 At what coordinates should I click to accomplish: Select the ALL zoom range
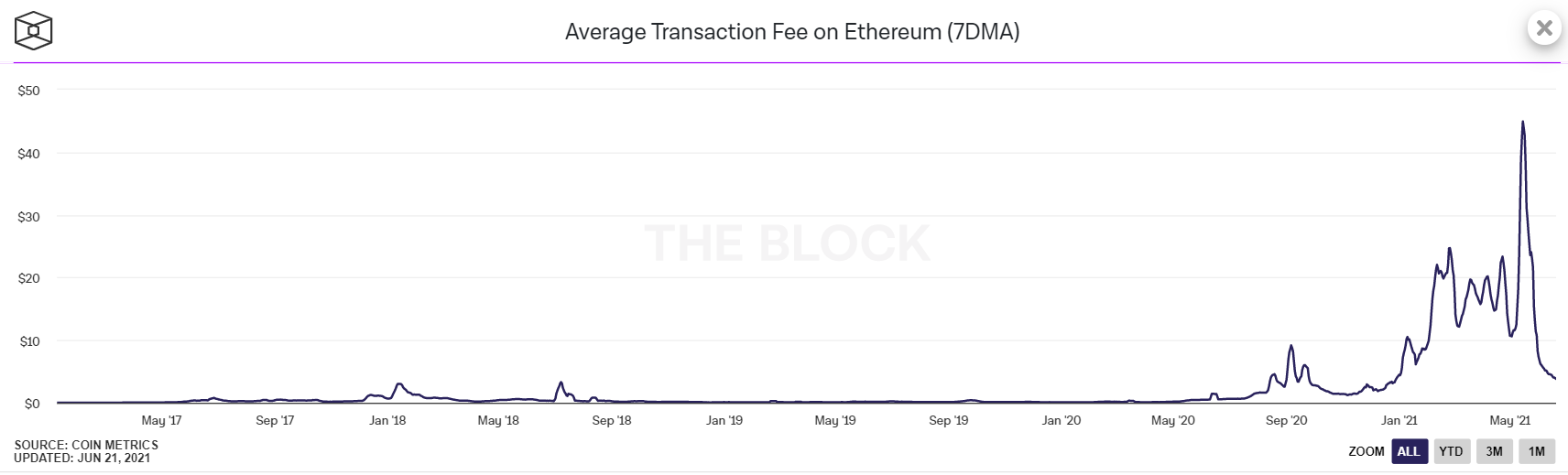pyautogui.click(x=1409, y=451)
